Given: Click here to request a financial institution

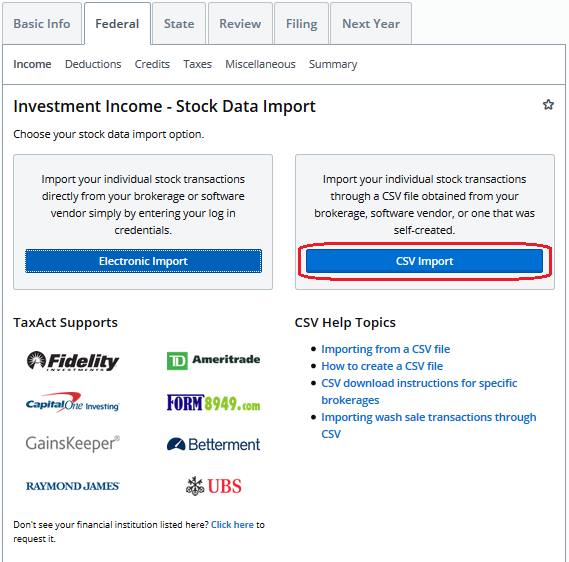Looking at the screenshot, I should click(x=232, y=525).
